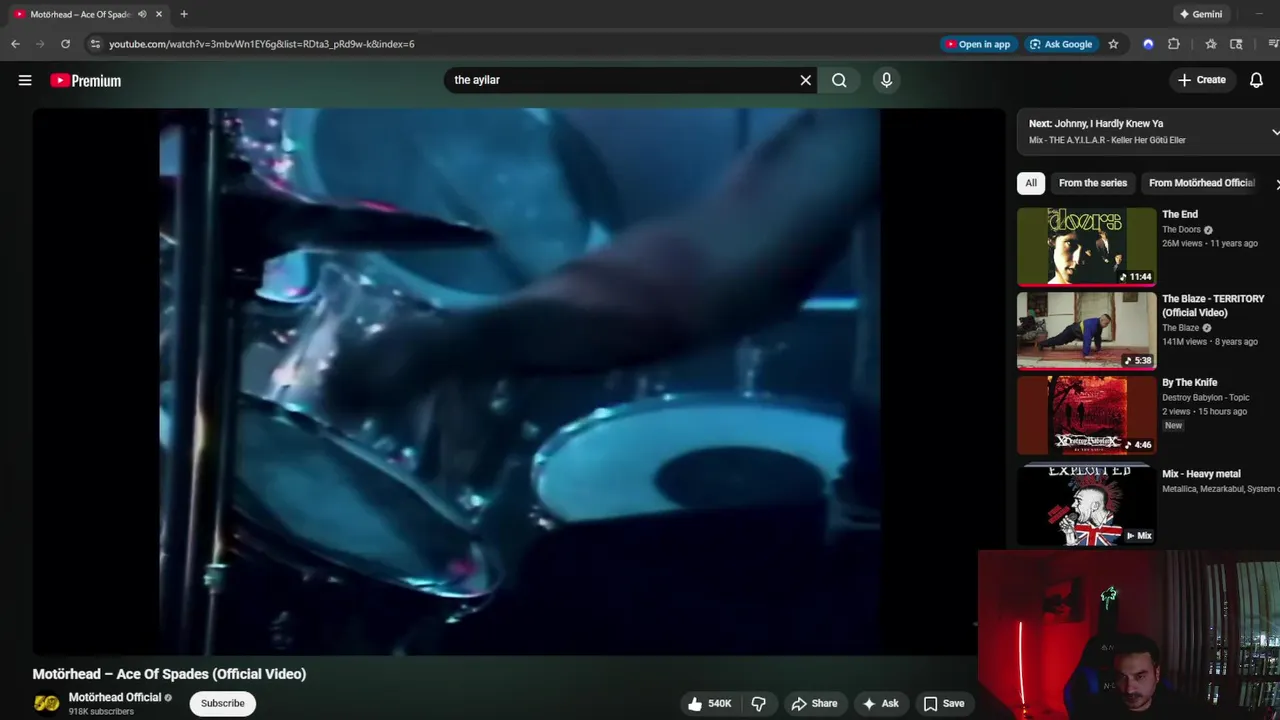Screen dimensions: 1280x720
Task: Click the Ask Google lens chip
Action: click(x=1061, y=44)
